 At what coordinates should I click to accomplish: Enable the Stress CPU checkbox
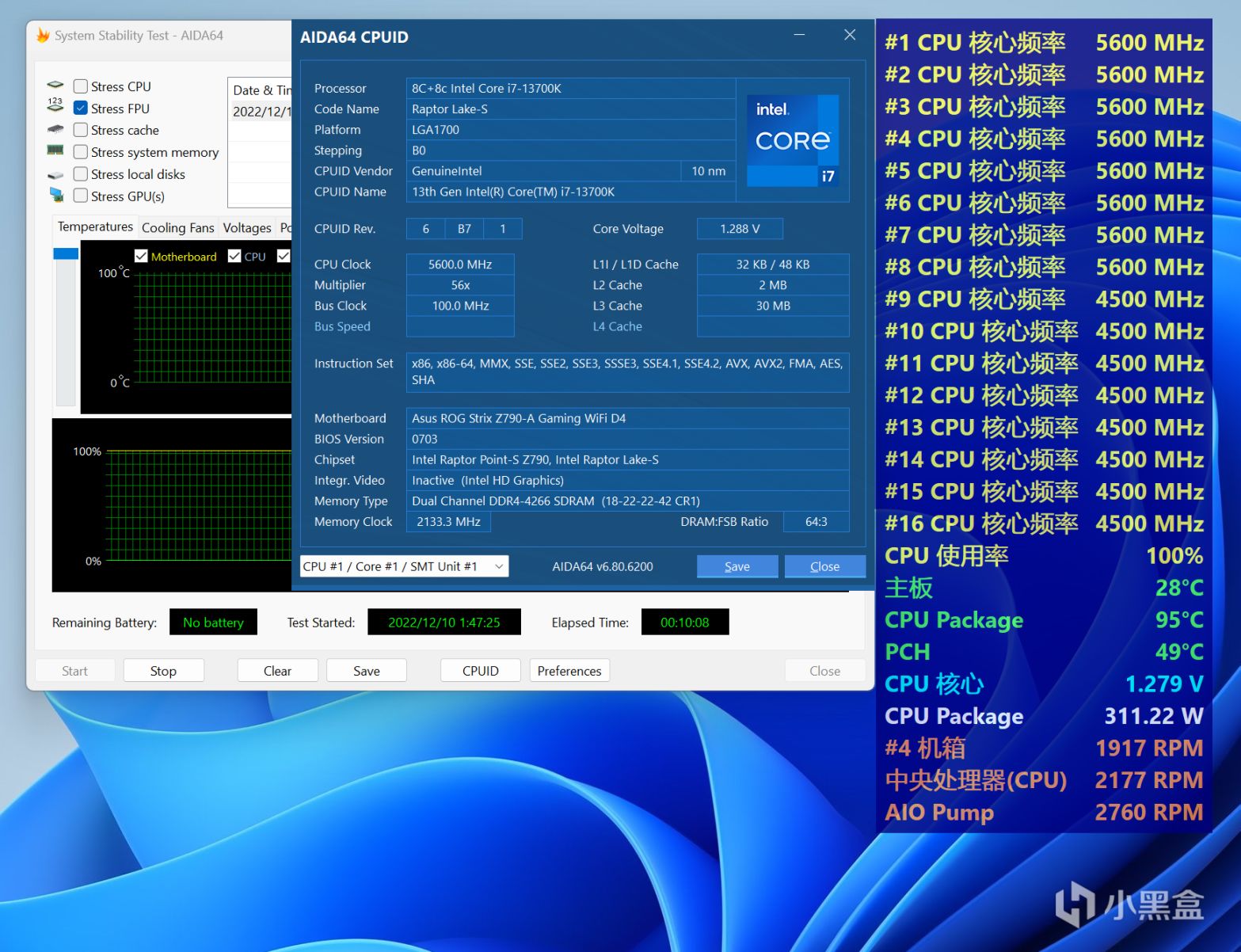[80, 86]
